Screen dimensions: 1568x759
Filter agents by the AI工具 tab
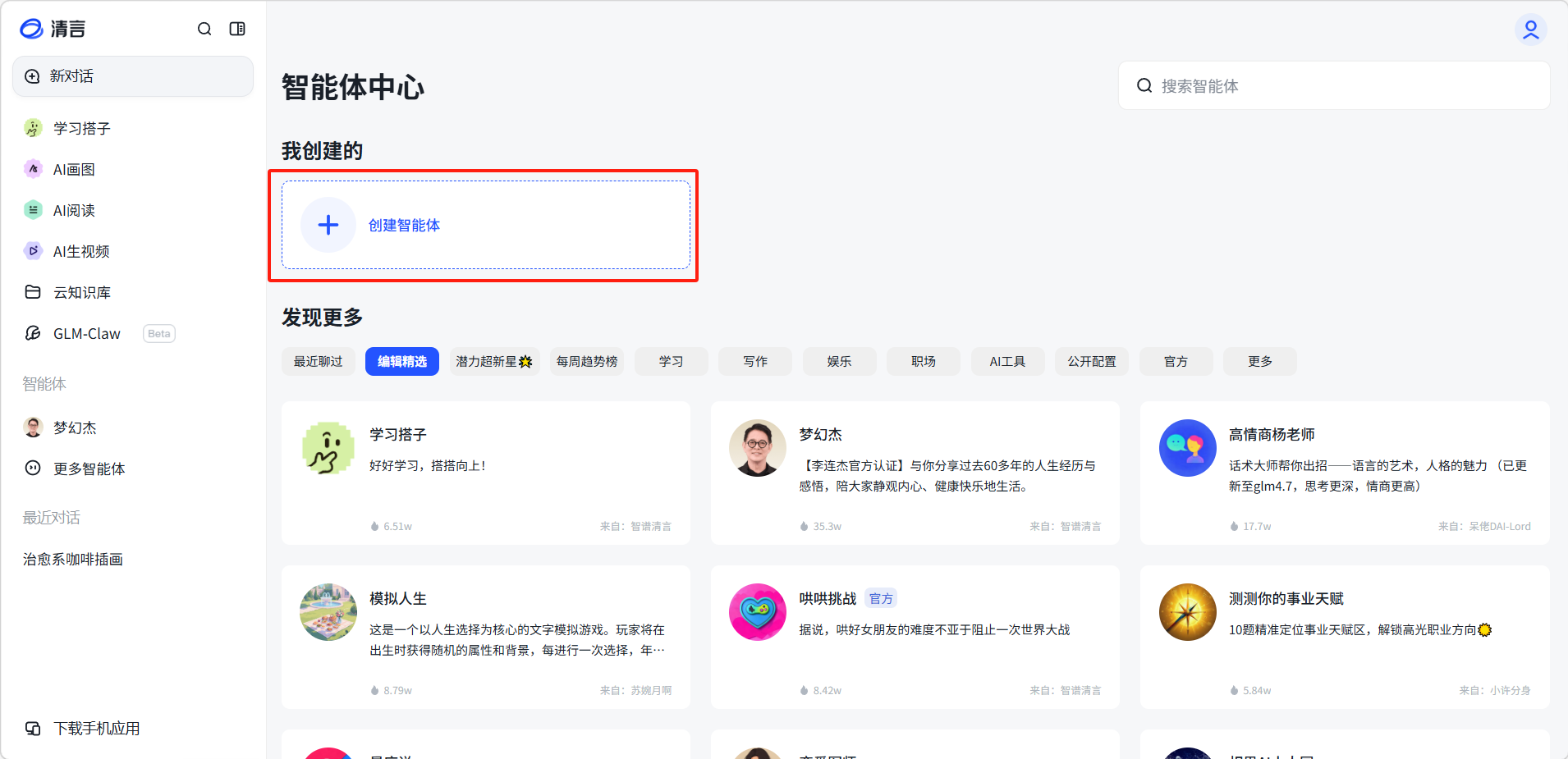(x=1007, y=361)
